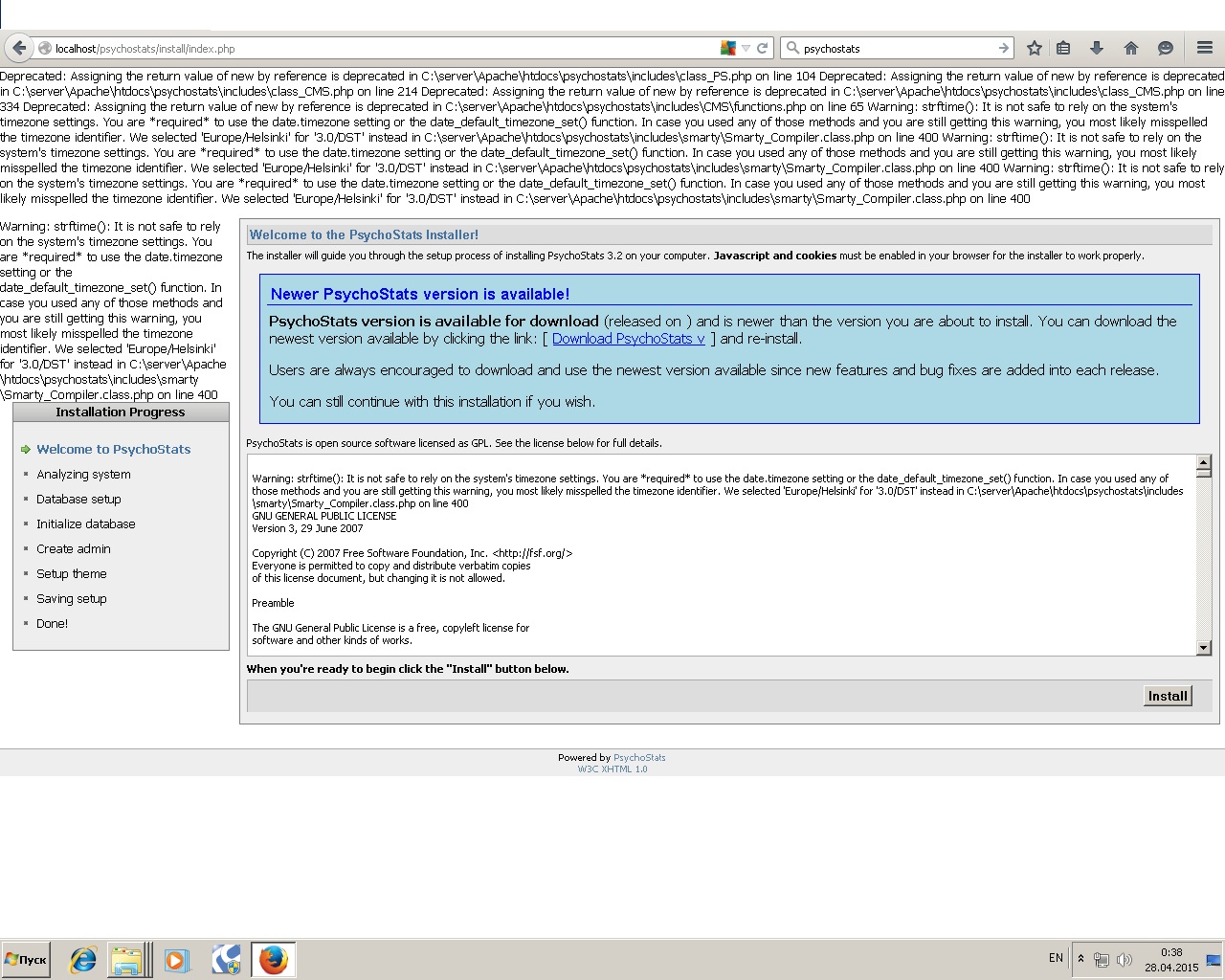The image size is (1225, 980).
Task: Open Windows Media Player from taskbar
Action: pyautogui.click(x=177, y=959)
